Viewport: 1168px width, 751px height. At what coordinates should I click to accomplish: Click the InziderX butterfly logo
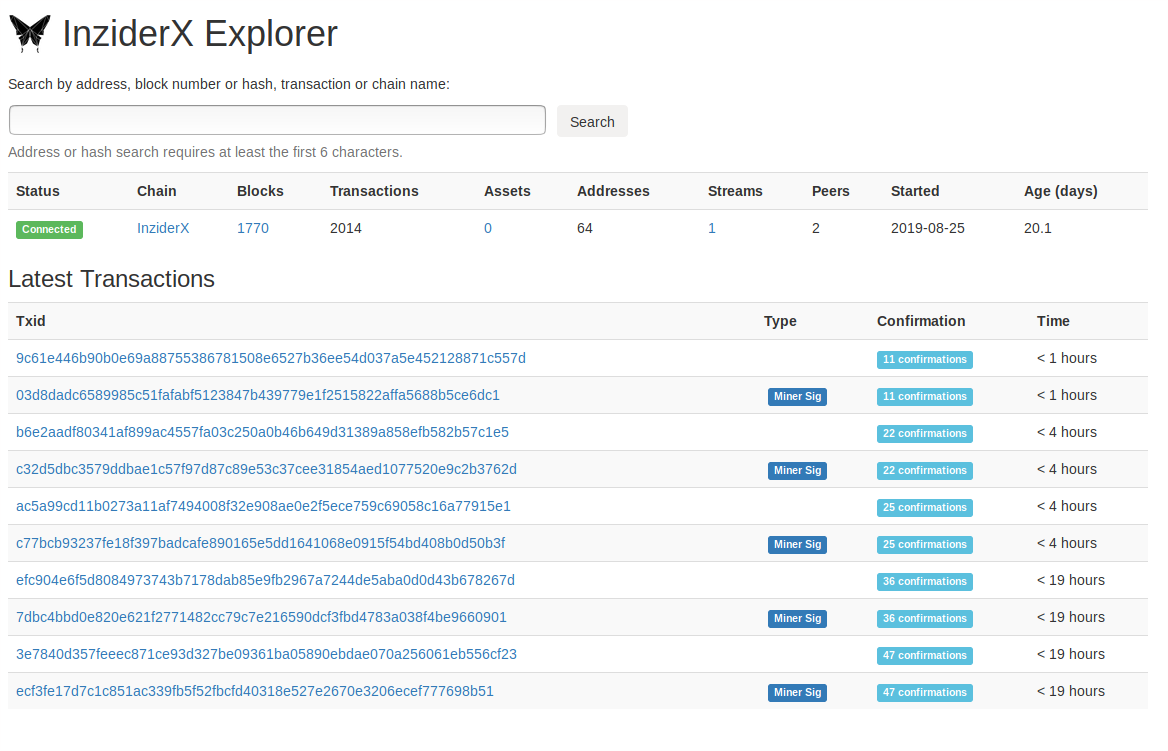pyautogui.click(x=30, y=34)
